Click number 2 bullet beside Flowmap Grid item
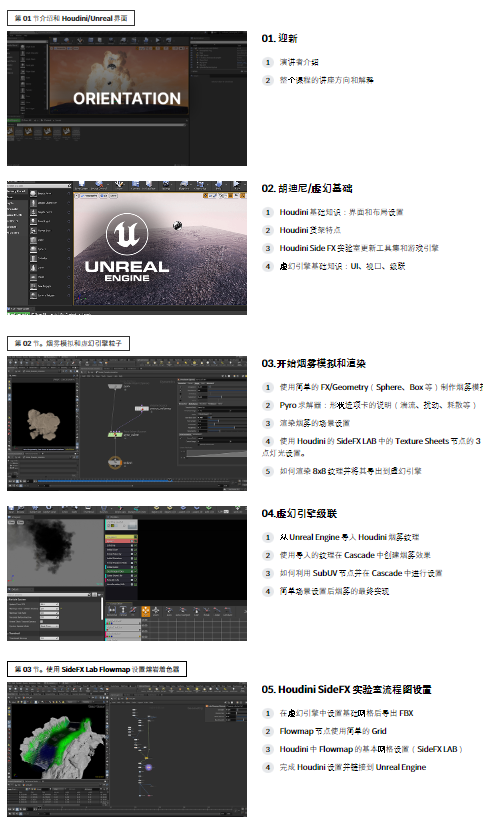Viewport: 483px width, 830px height. pyautogui.click(x=268, y=732)
